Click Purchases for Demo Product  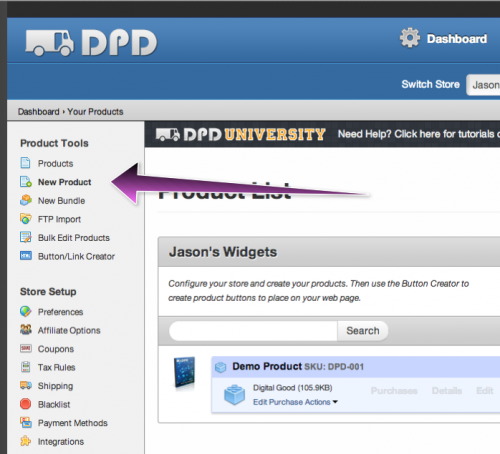pyautogui.click(x=394, y=391)
